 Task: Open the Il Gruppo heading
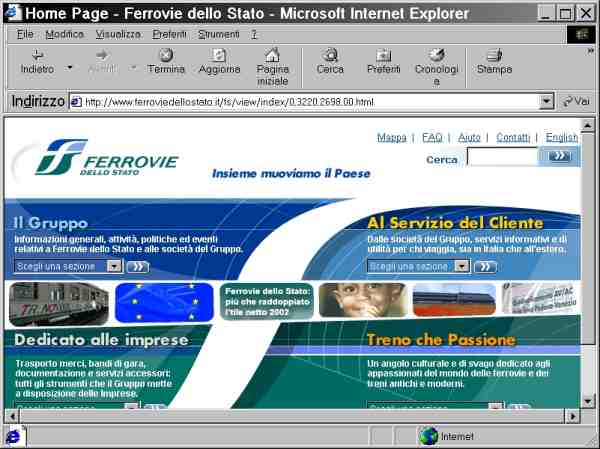point(51,223)
